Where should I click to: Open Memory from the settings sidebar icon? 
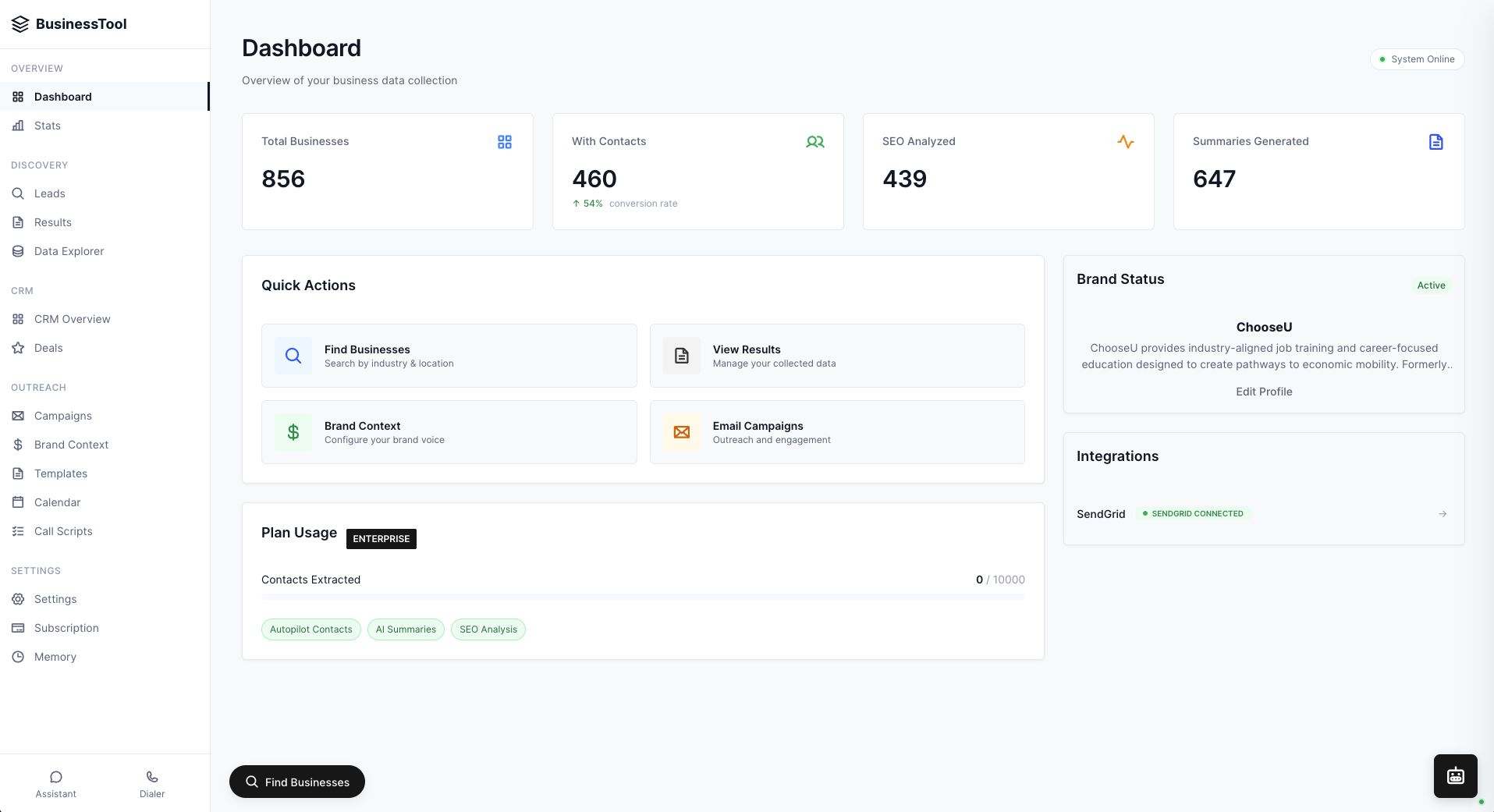pos(18,657)
